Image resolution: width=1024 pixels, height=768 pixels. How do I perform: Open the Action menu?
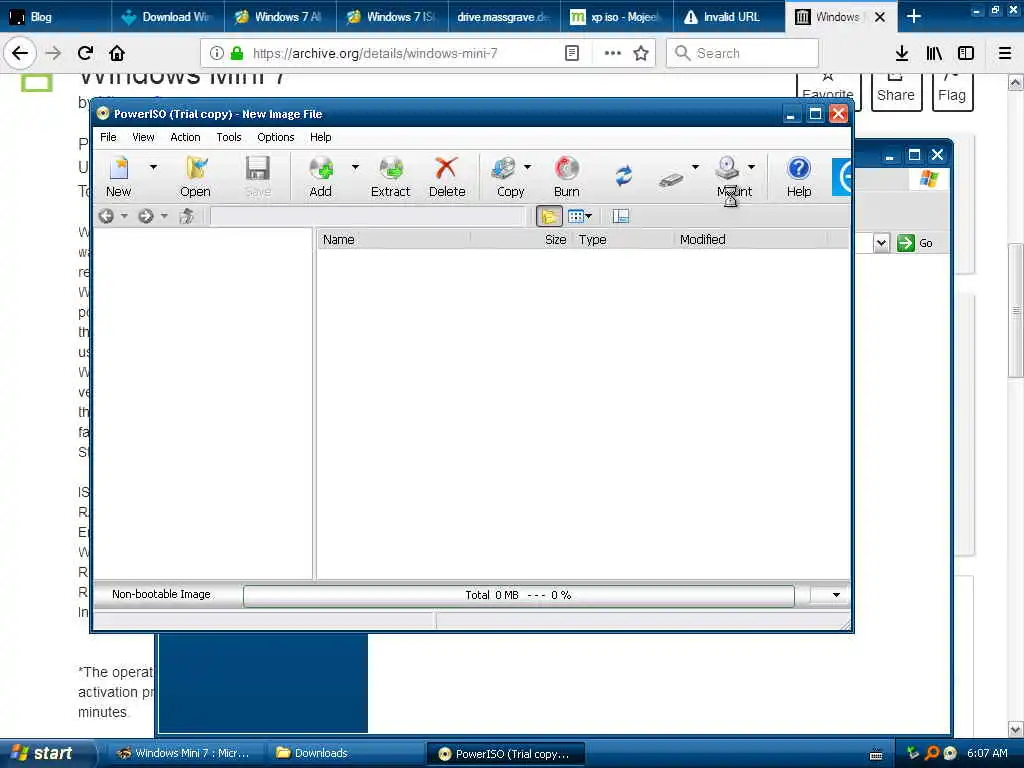[185, 137]
